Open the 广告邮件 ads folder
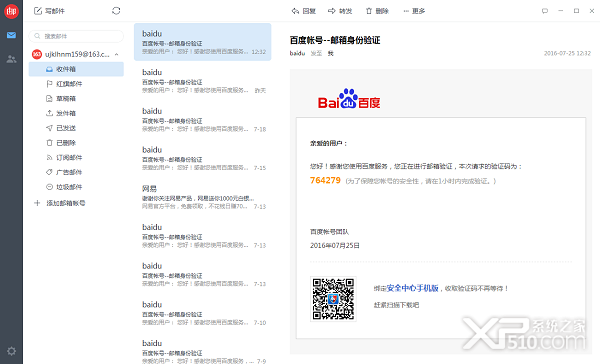This screenshot has width=600, height=364. click(x=76, y=172)
